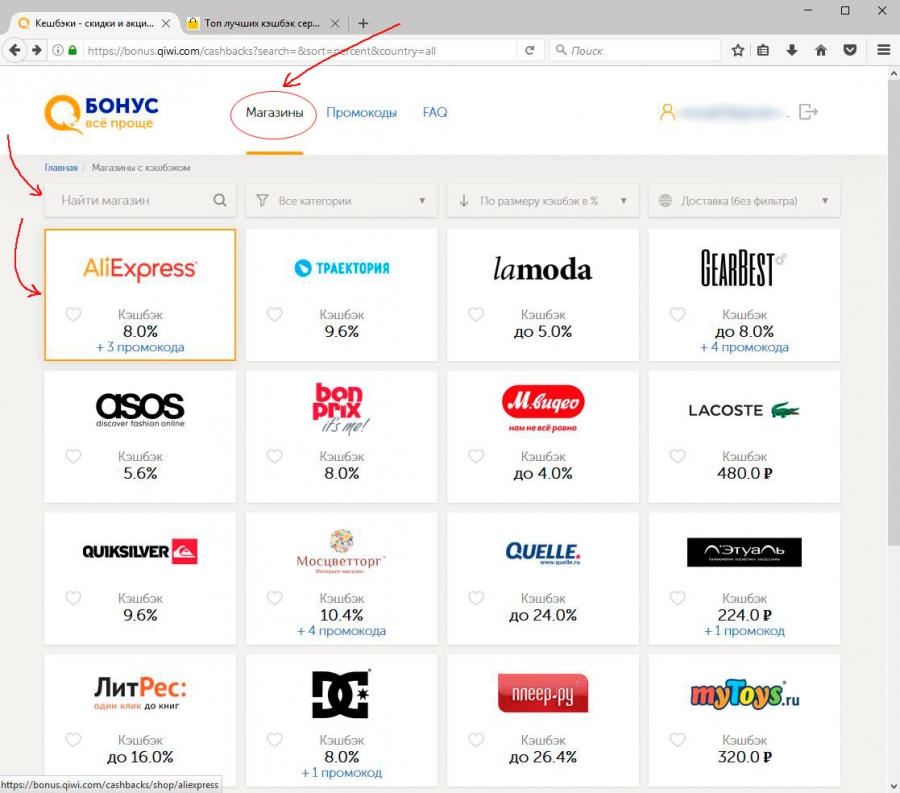Screen dimensions: 900x793
Task: Open the browser hamburger menu
Action: (x=884, y=50)
